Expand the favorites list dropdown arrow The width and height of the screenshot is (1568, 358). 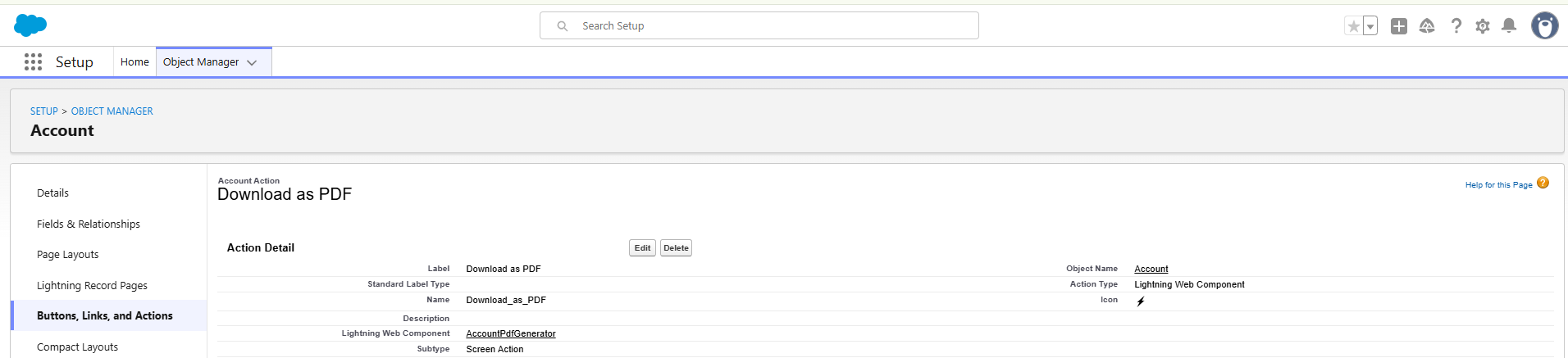click(x=1370, y=26)
